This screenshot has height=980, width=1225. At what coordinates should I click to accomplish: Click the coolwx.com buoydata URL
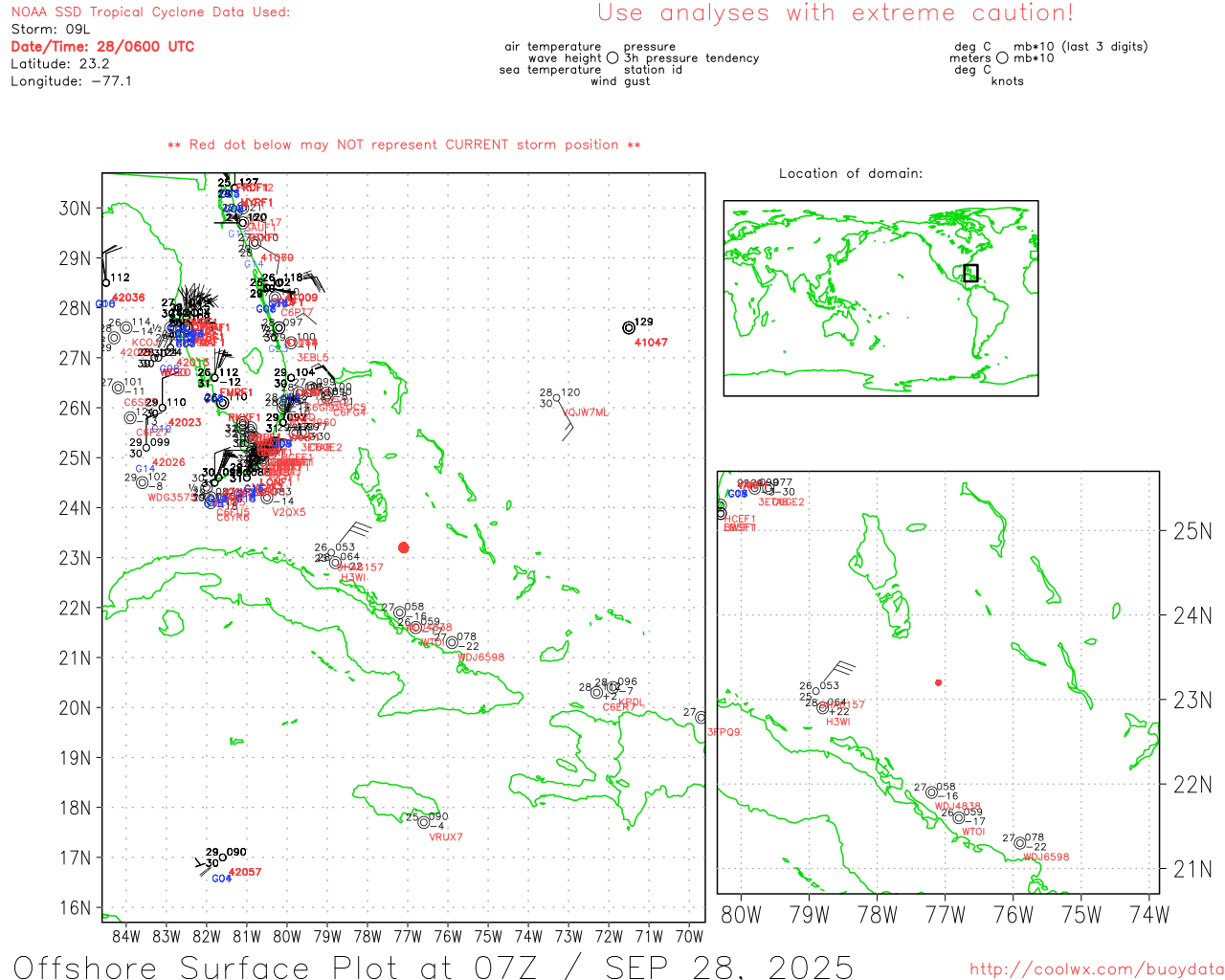pos(1097,969)
